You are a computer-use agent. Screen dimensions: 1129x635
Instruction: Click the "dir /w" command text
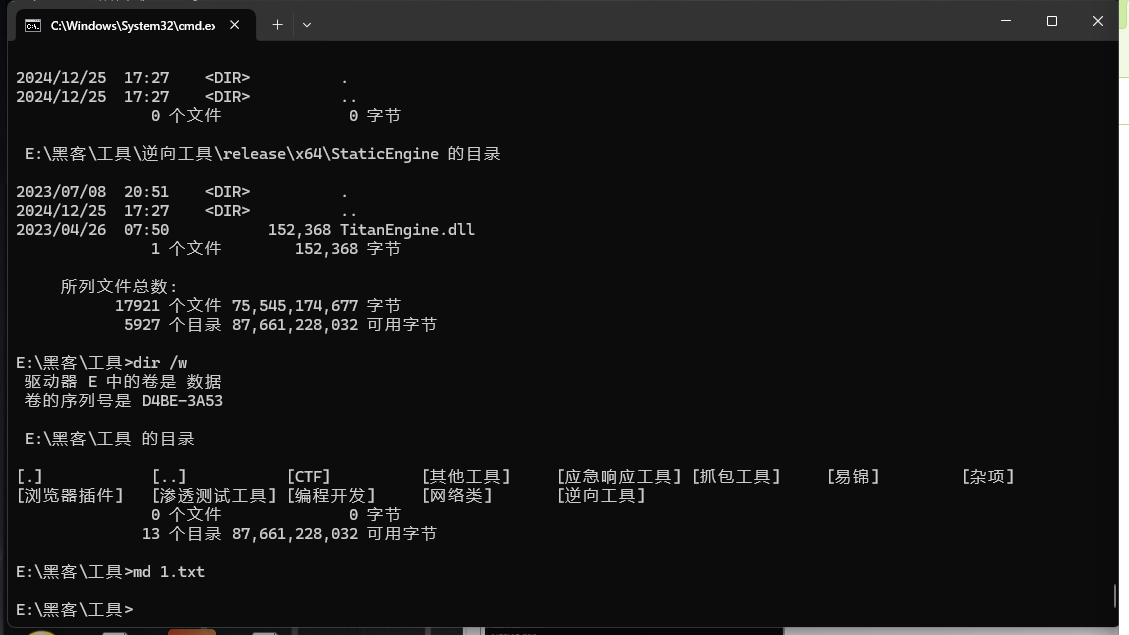(x=159, y=363)
